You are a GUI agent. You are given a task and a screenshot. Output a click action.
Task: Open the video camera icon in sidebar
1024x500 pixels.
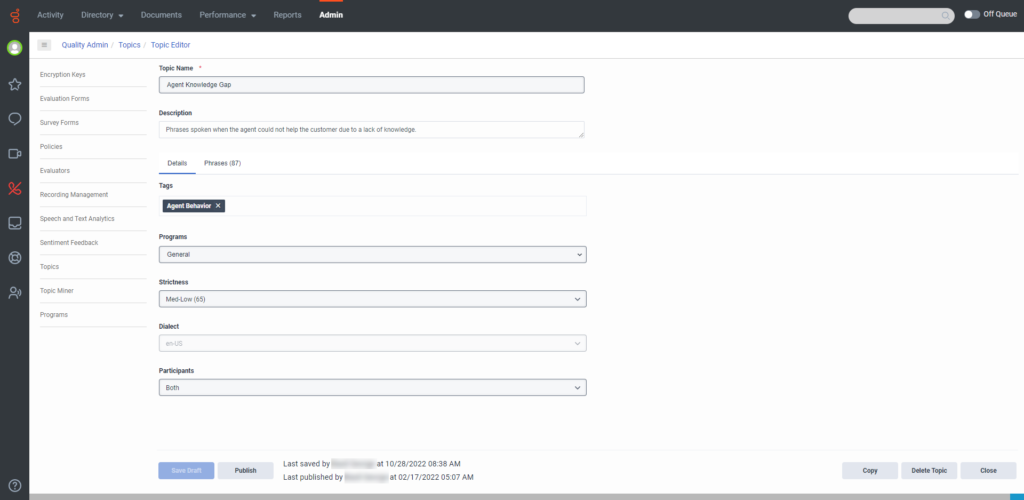tap(14, 154)
